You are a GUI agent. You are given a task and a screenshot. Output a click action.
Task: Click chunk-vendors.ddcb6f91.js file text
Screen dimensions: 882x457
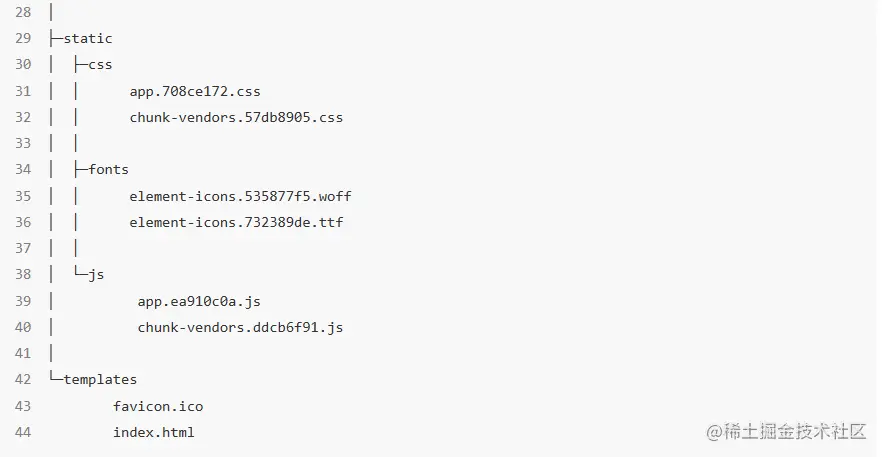240,327
